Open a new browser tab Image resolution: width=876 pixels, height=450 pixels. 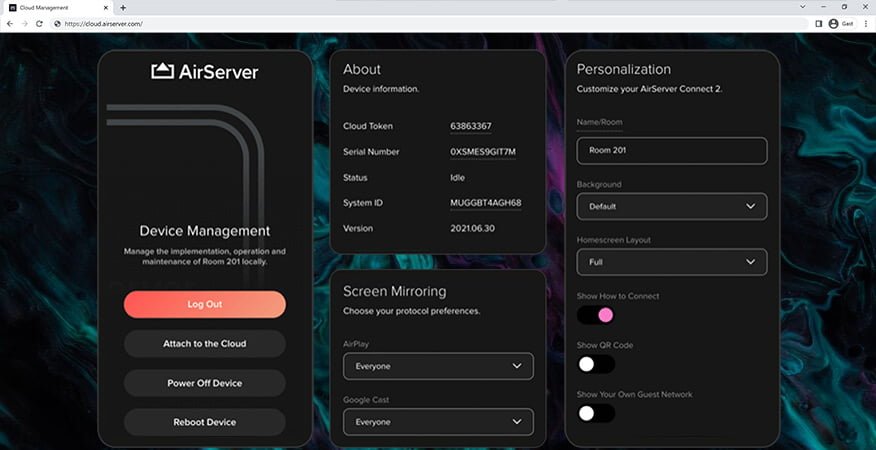click(123, 8)
